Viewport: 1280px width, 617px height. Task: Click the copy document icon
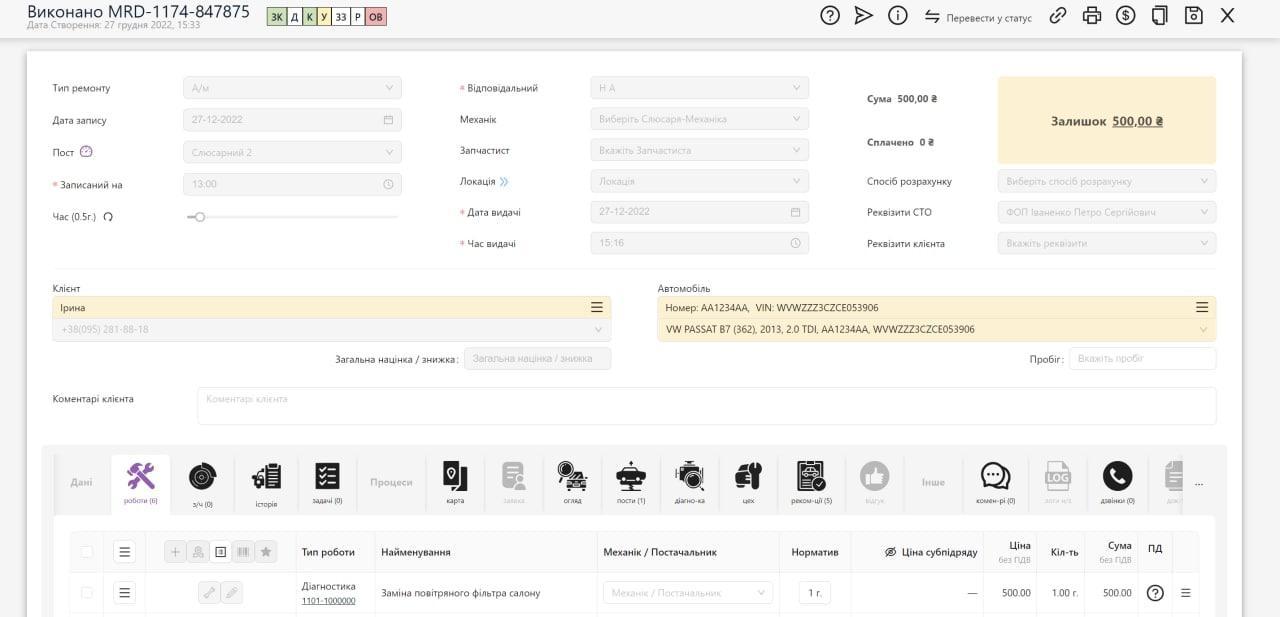click(x=1159, y=16)
